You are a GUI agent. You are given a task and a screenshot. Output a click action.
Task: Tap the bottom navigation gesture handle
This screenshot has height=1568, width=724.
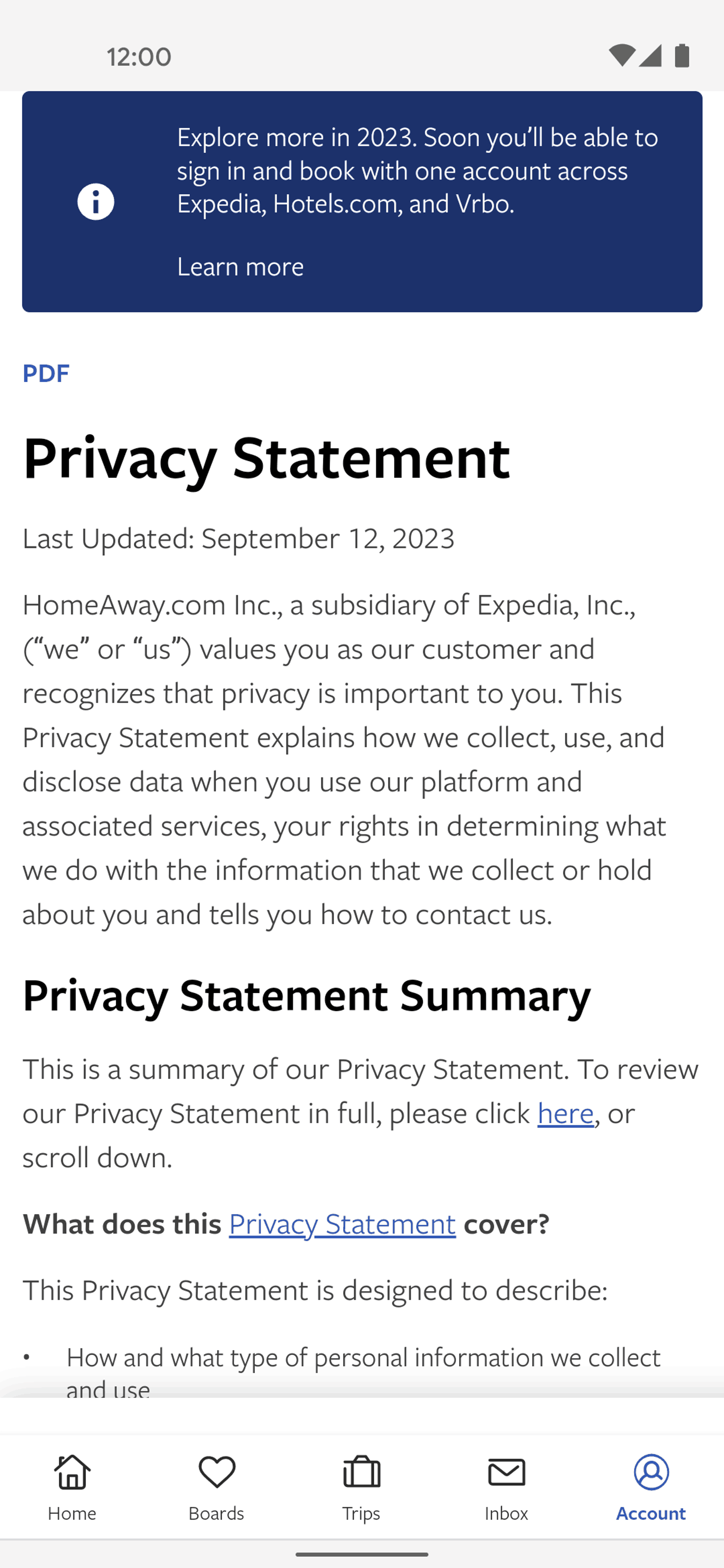click(x=362, y=1554)
